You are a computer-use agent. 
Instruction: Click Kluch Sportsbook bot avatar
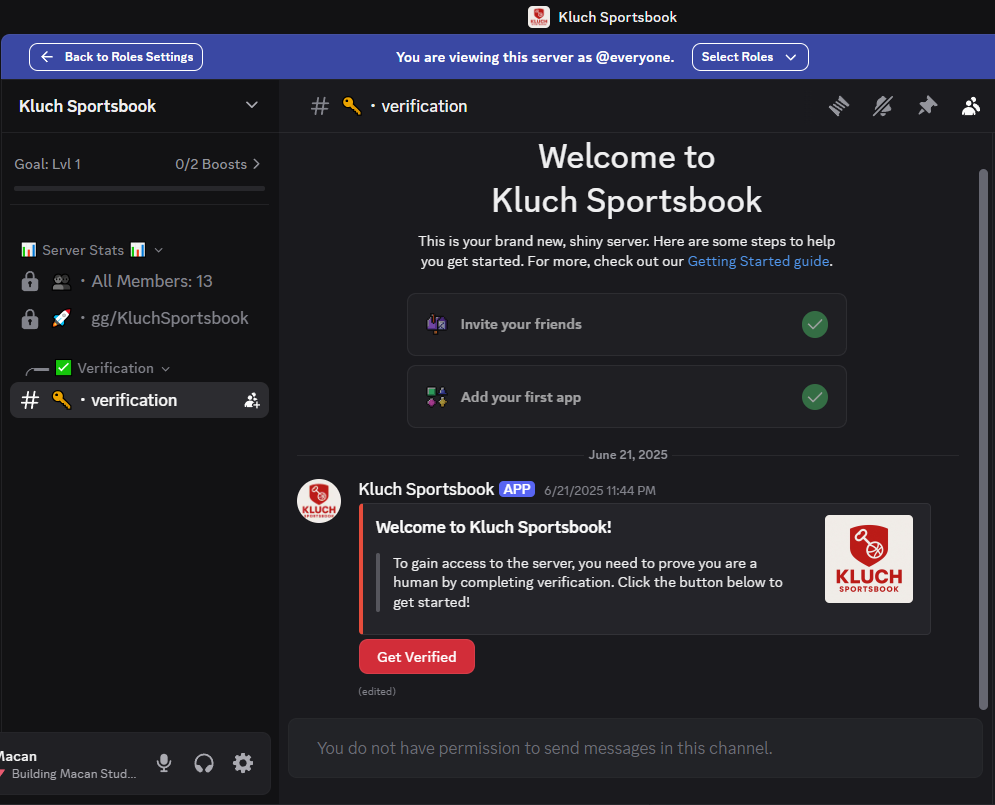pos(319,501)
